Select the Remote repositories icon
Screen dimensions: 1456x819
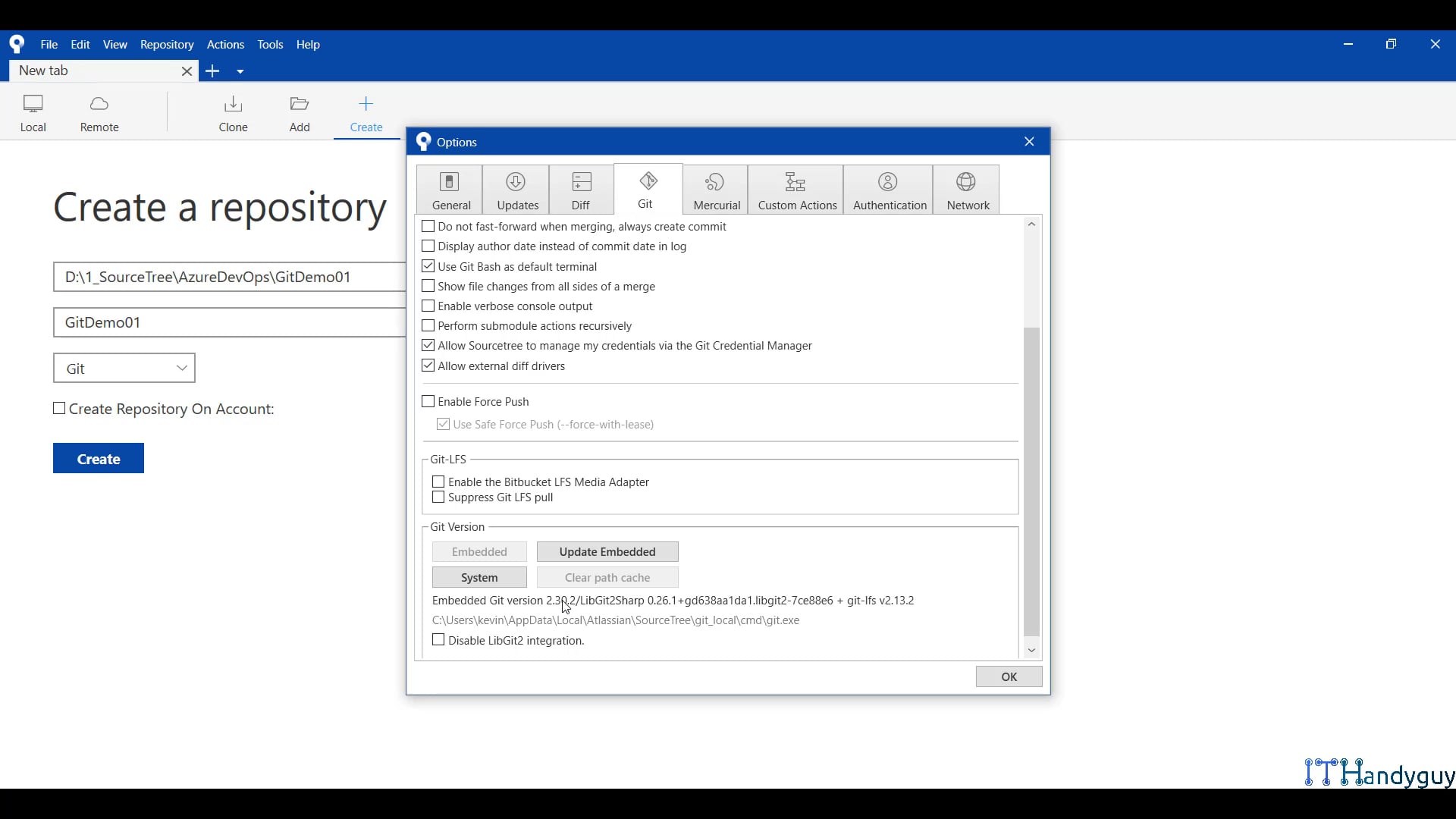tap(98, 112)
